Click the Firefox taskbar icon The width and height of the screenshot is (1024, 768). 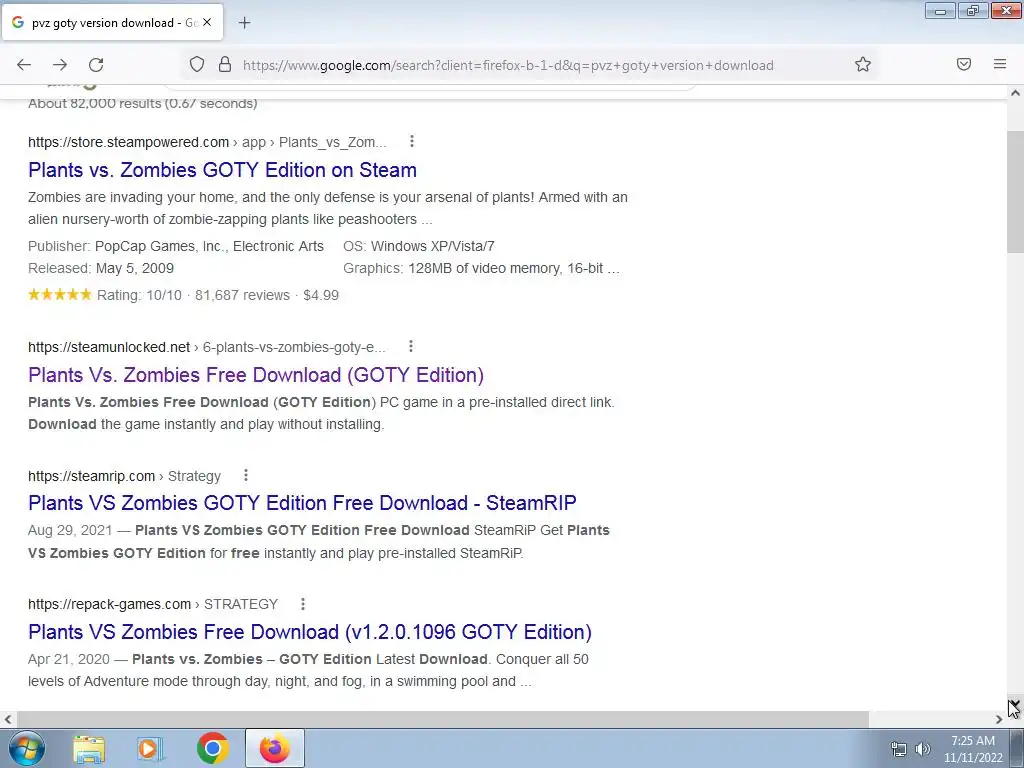tap(274, 748)
